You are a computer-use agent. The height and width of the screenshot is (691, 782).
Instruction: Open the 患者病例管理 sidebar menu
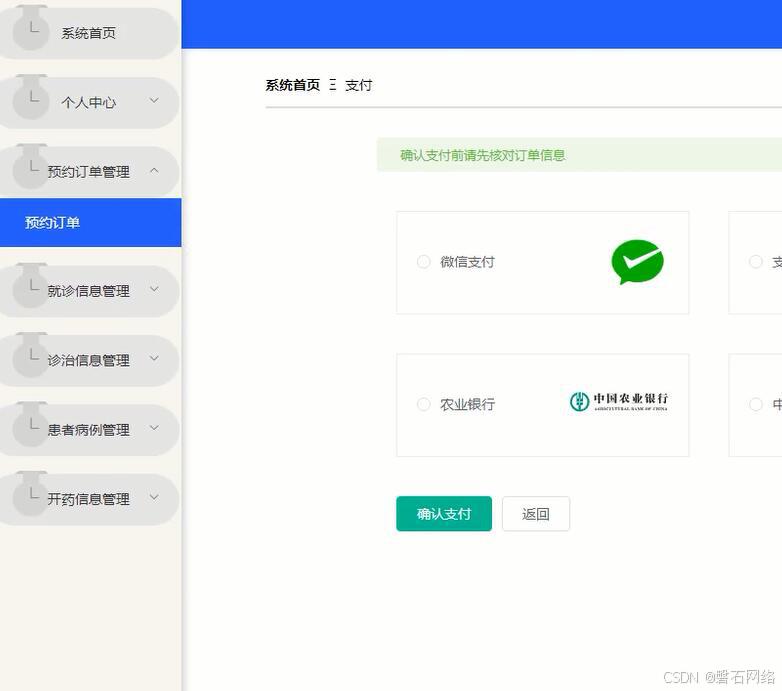click(x=89, y=430)
